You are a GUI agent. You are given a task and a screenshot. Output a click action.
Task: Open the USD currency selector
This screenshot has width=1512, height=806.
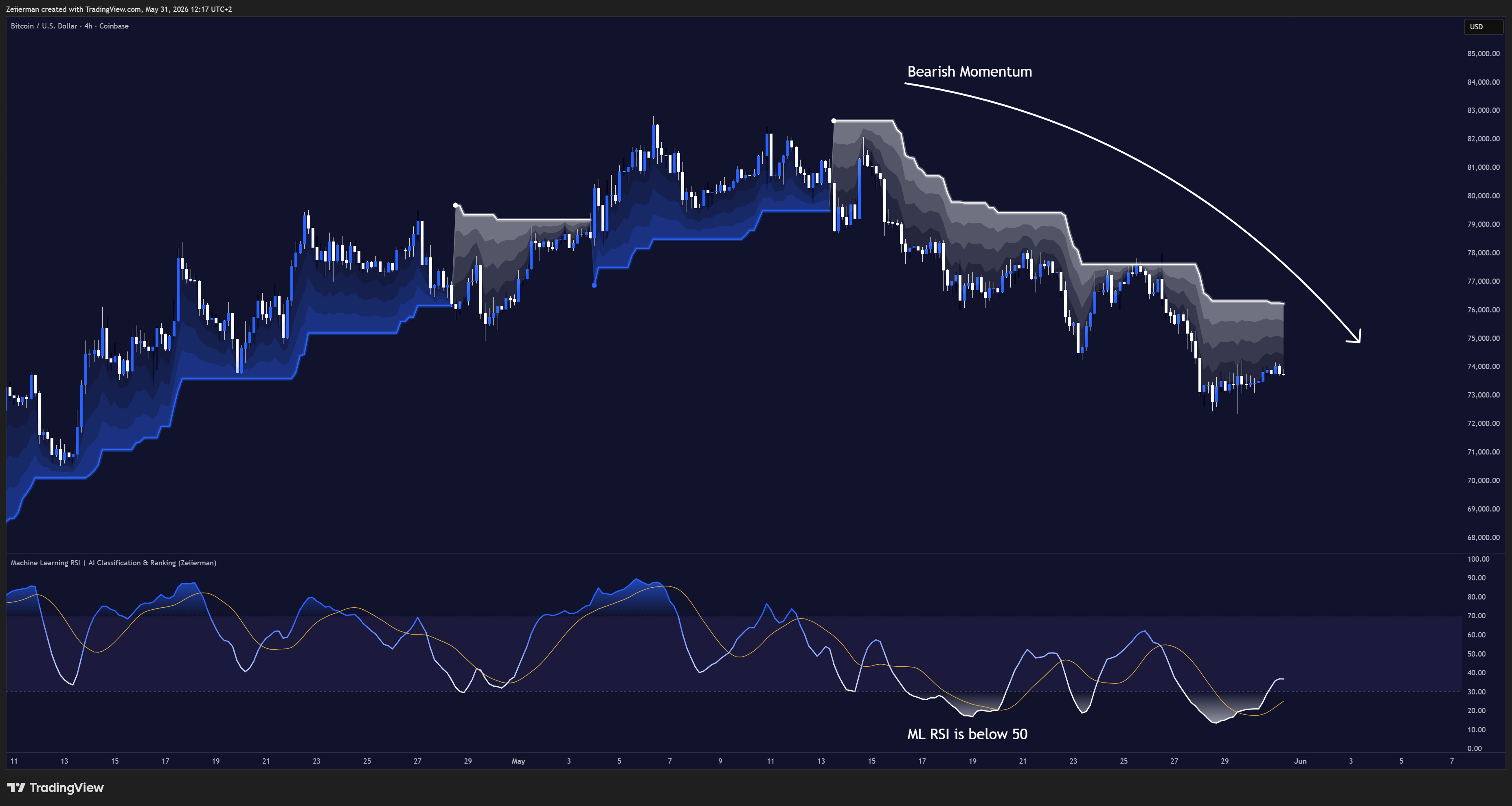(x=1483, y=26)
